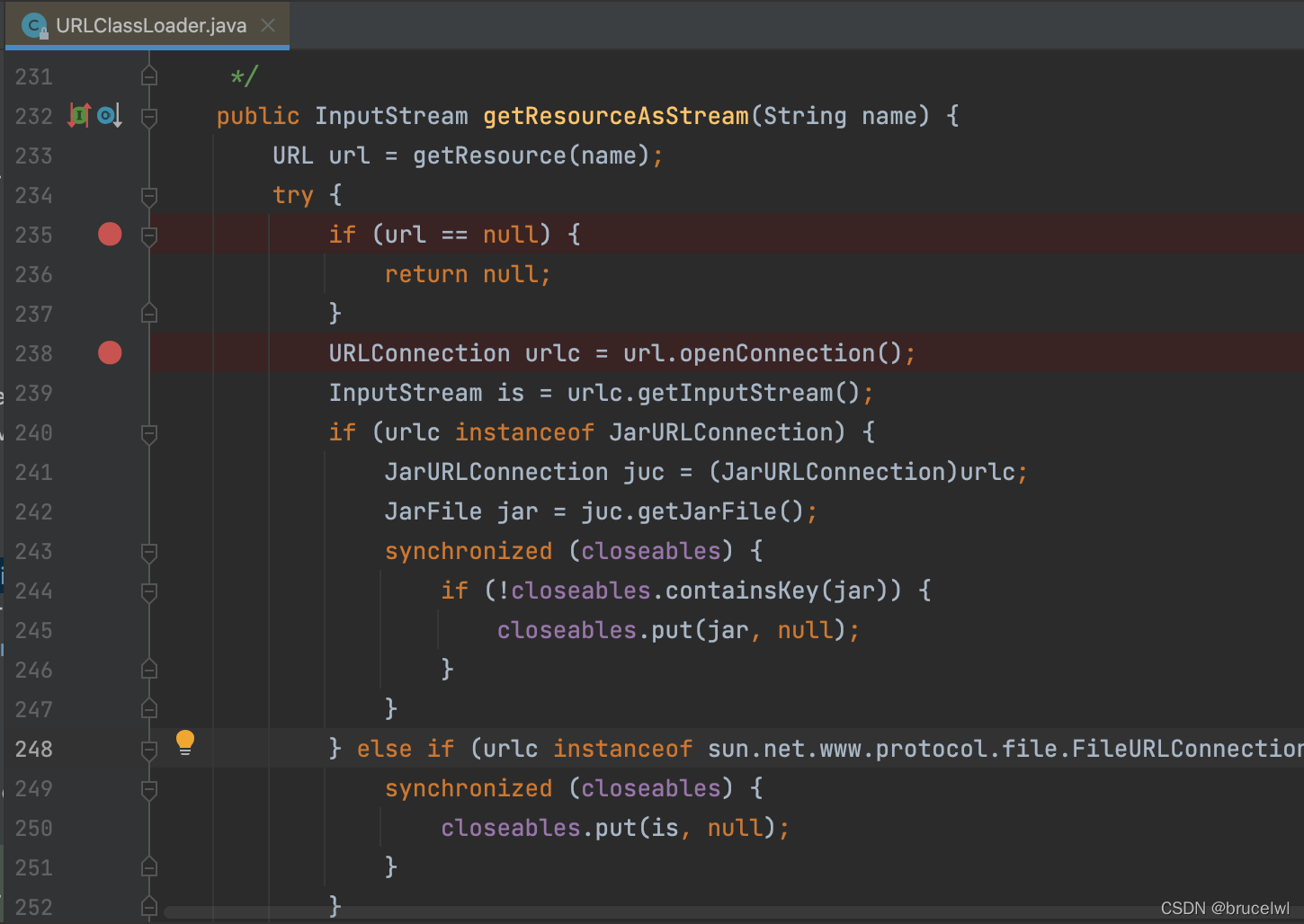Click the getInputStream call on line 239
The width and height of the screenshot is (1304, 924).
tap(736, 393)
